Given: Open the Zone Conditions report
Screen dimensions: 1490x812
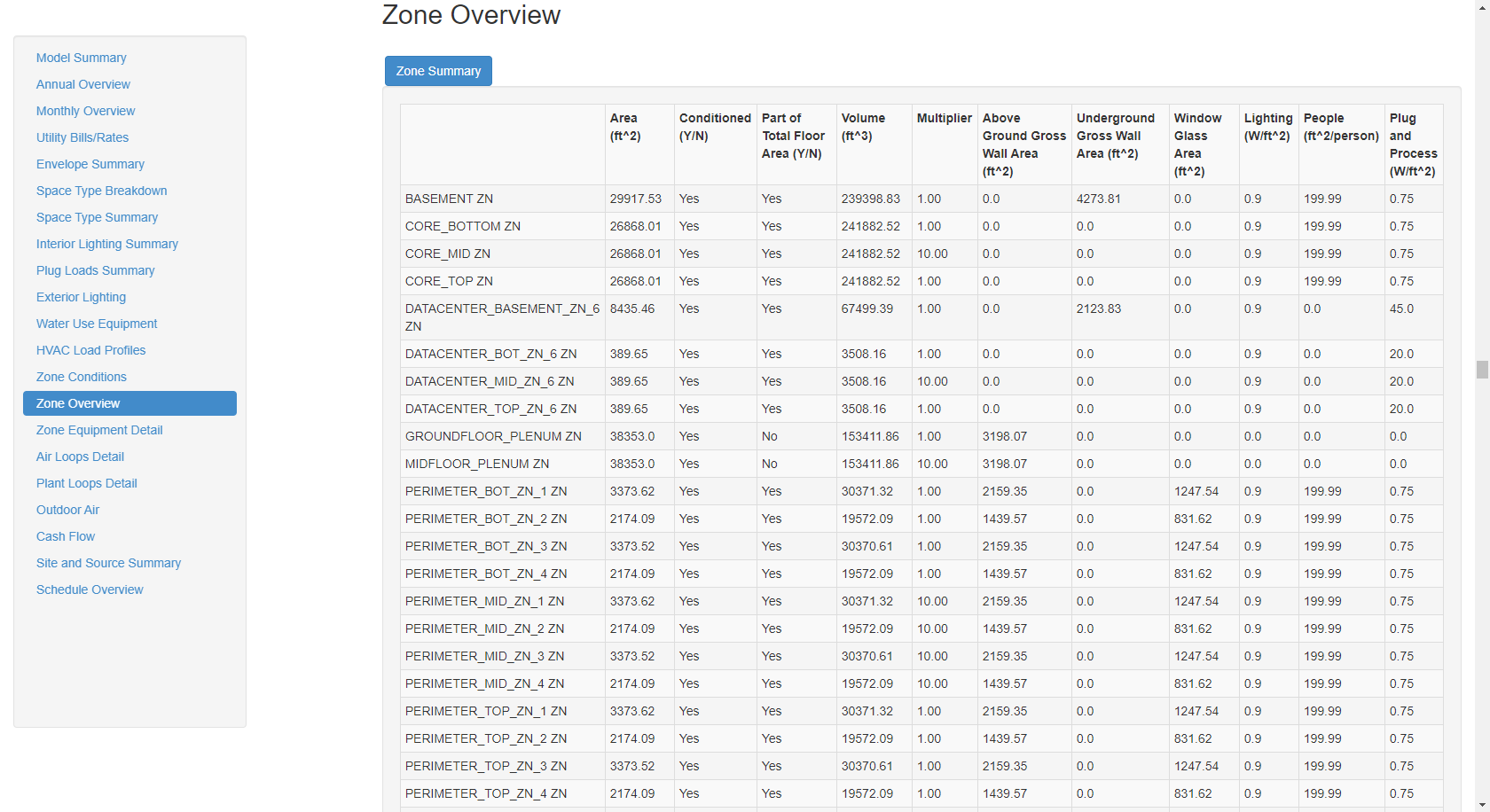Looking at the screenshot, I should (x=81, y=377).
